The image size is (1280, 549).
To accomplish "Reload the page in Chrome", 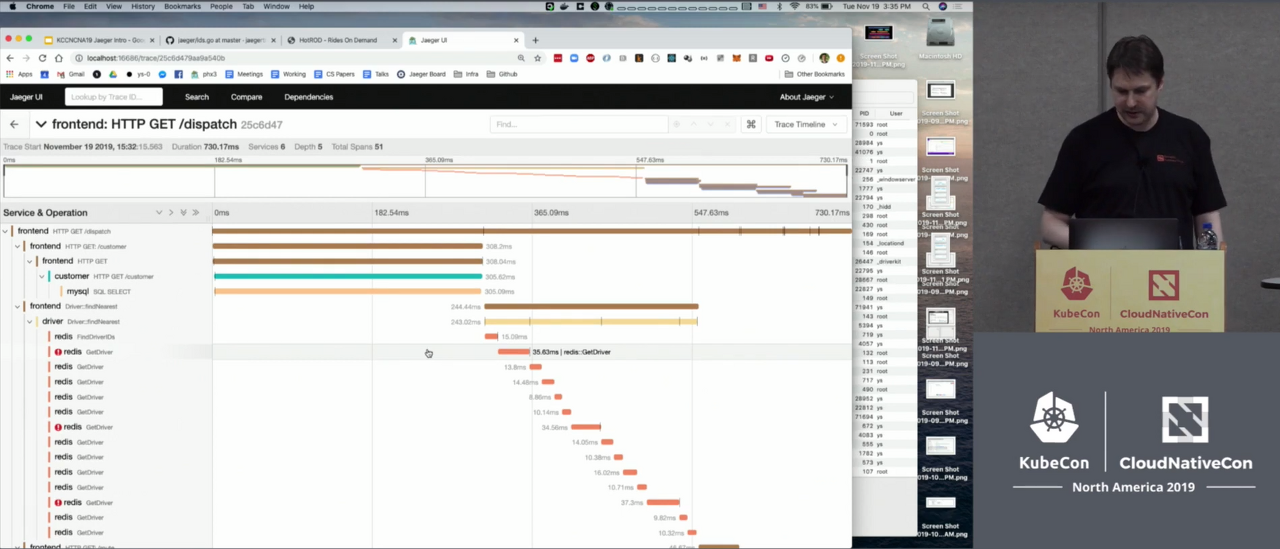I will pyautogui.click(x=42, y=58).
